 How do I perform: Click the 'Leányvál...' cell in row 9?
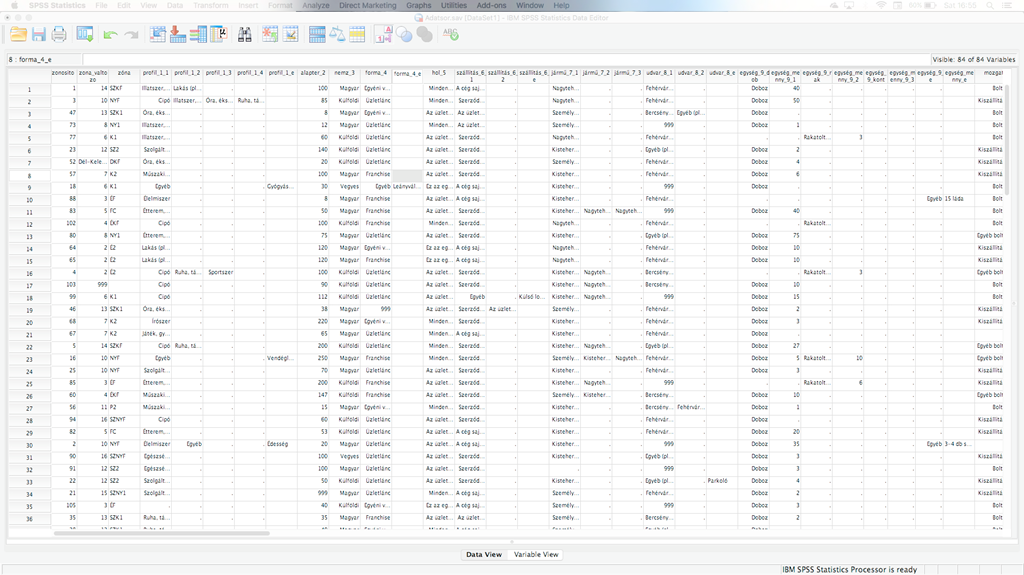click(408, 187)
